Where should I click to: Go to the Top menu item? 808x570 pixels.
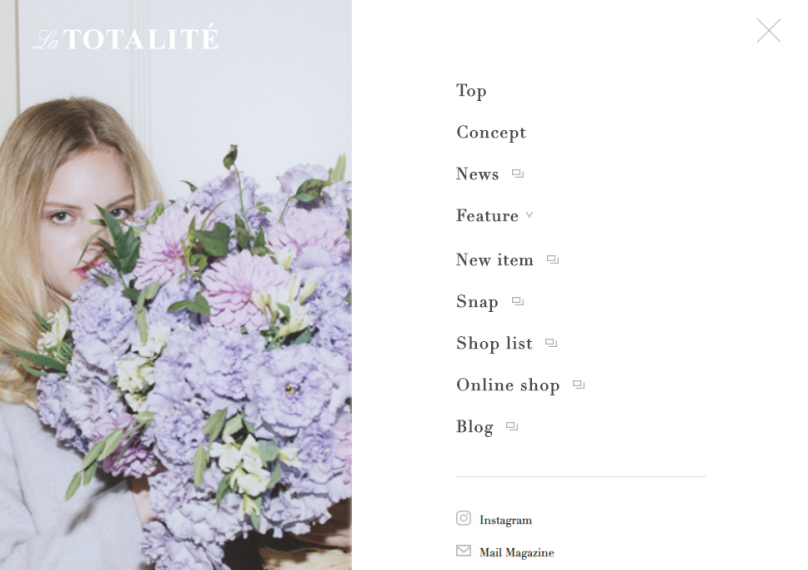click(471, 91)
